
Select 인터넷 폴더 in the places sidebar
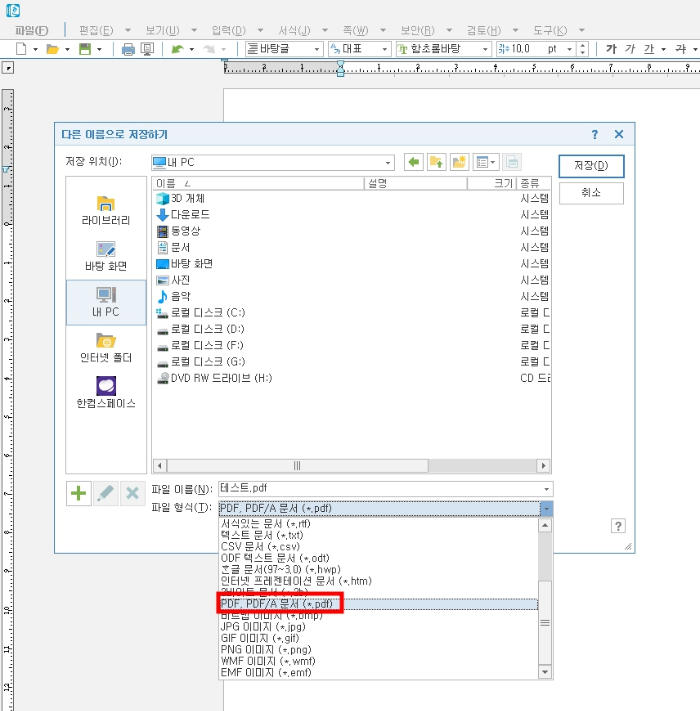pos(106,348)
